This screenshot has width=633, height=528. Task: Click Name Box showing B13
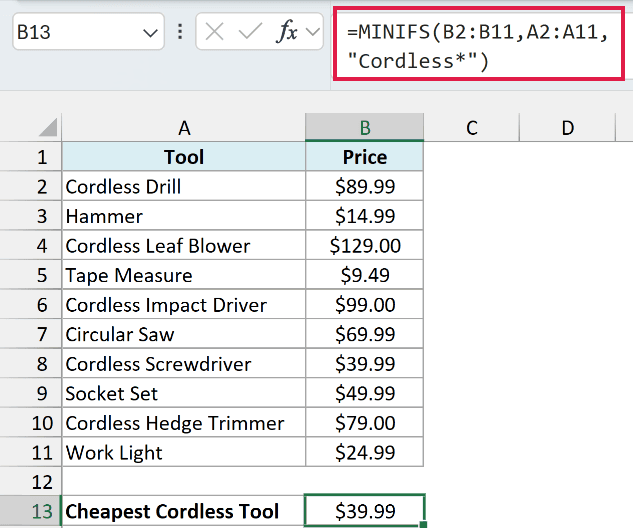pos(88,31)
